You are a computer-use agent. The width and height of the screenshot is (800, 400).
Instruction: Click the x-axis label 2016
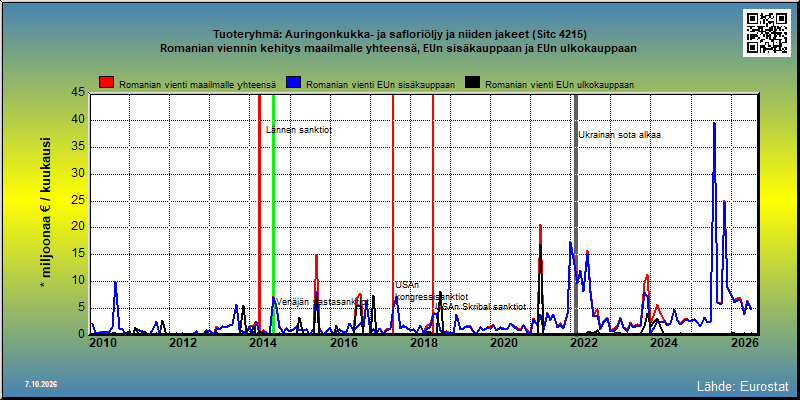point(343,343)
